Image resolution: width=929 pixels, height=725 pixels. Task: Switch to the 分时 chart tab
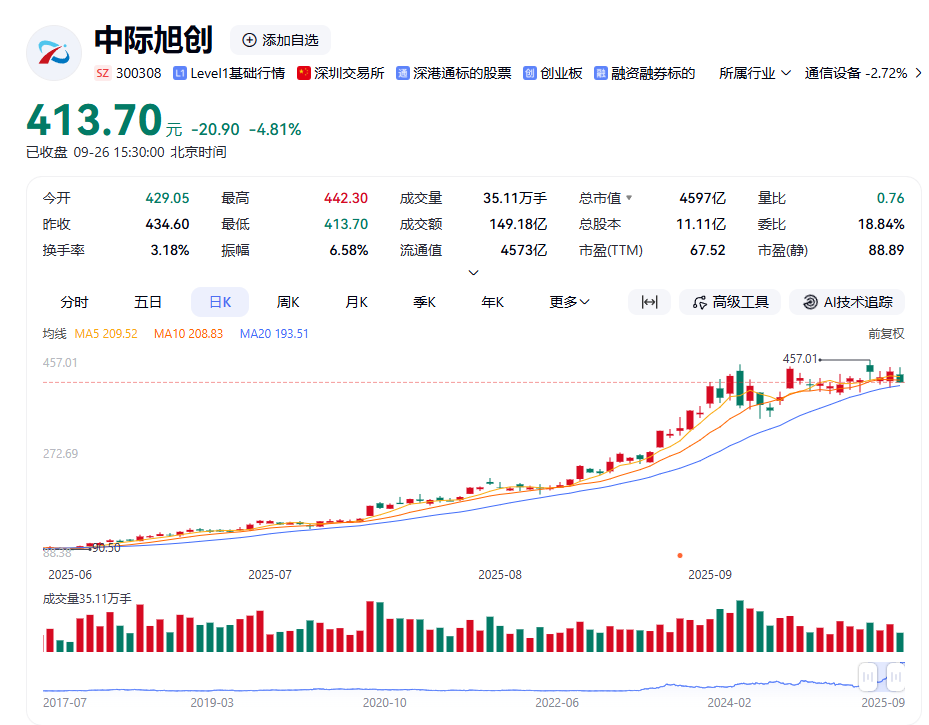tap(74, 302)
